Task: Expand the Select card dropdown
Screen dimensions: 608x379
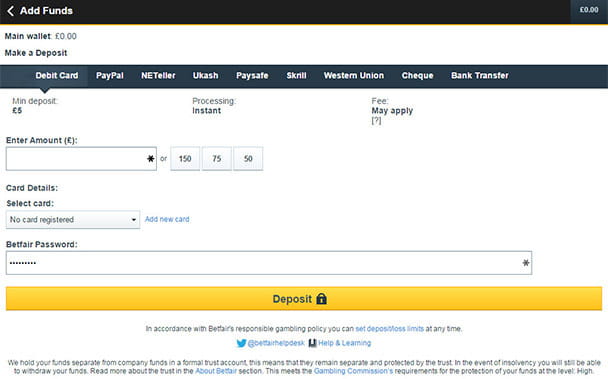Action: (73, 220)
